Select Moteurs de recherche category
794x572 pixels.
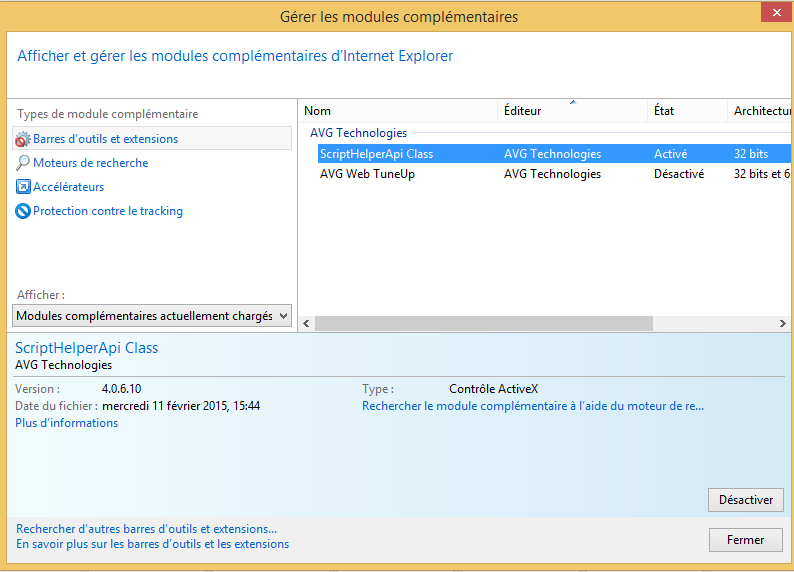[91, 162]
